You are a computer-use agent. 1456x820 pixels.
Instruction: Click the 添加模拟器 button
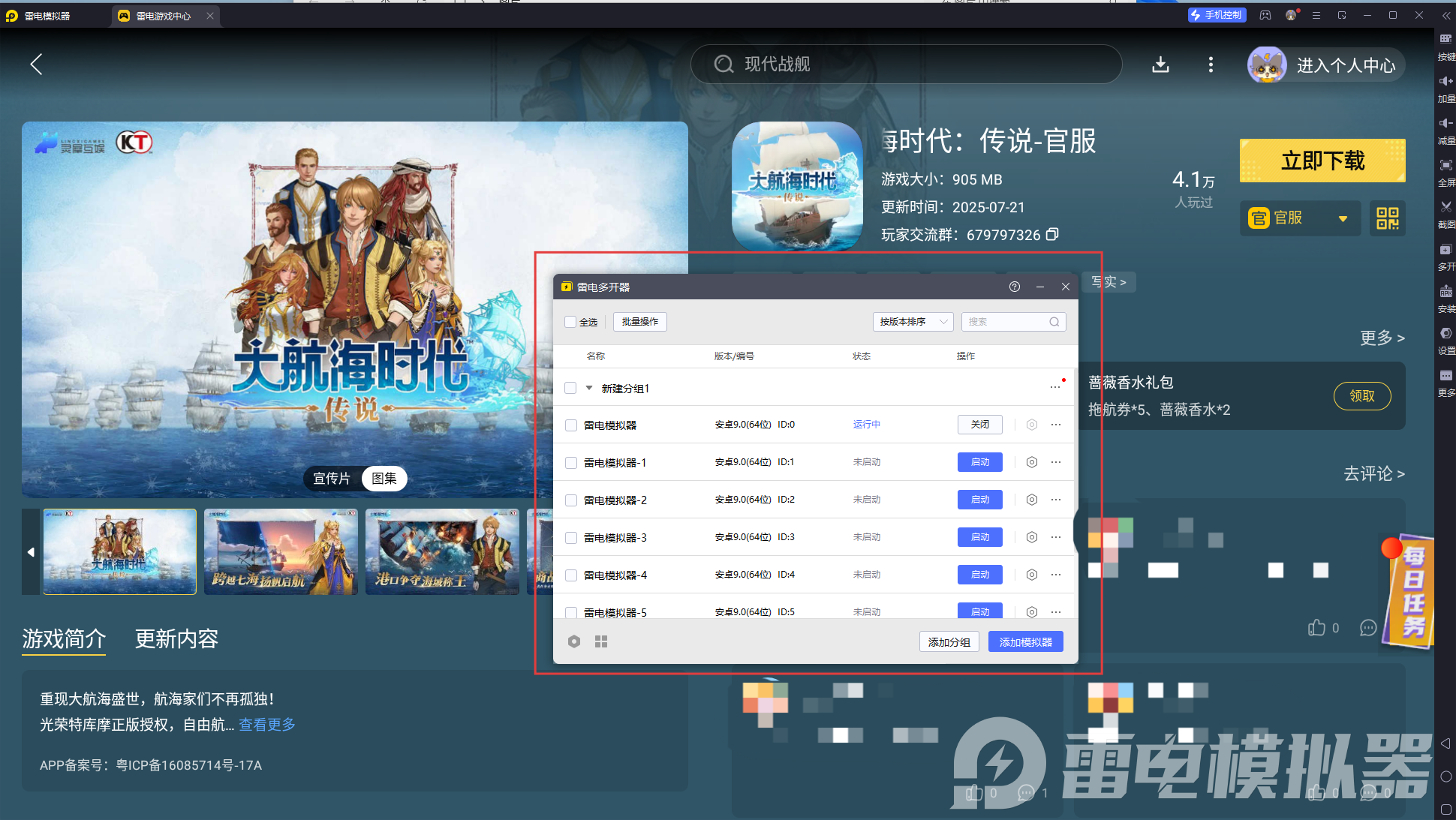click(x=1025, y=642)
